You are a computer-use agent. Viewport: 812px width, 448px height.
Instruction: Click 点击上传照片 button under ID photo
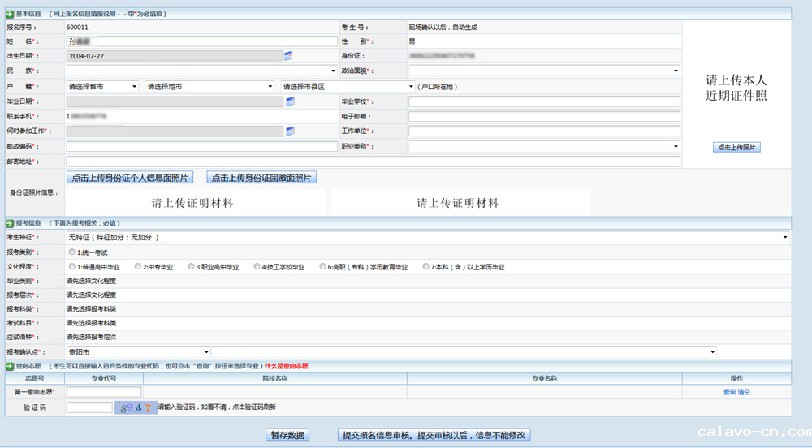(x=737, y=147)
